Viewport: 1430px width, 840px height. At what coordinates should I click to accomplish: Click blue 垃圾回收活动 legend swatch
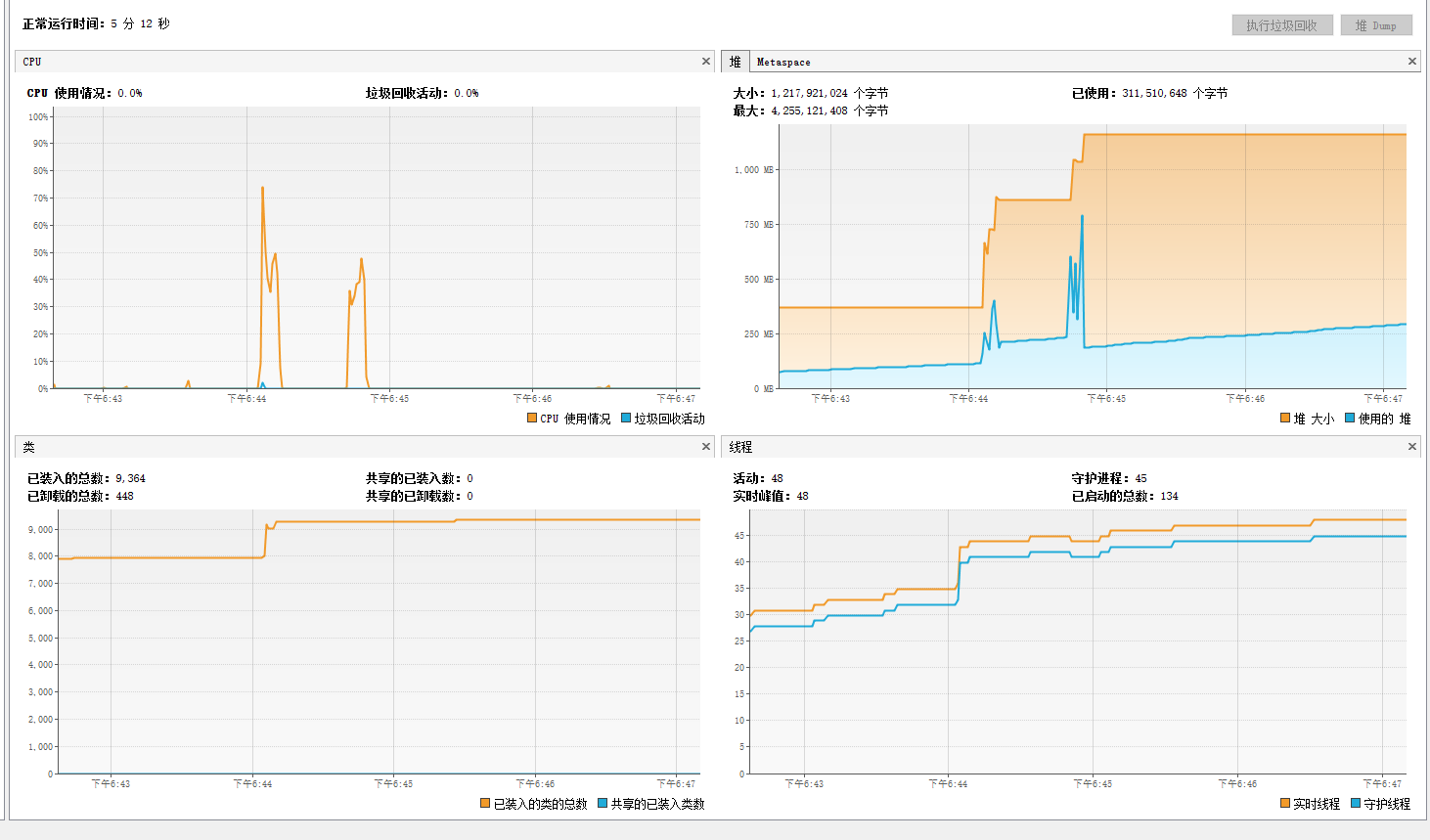click(x=626, y=418)
